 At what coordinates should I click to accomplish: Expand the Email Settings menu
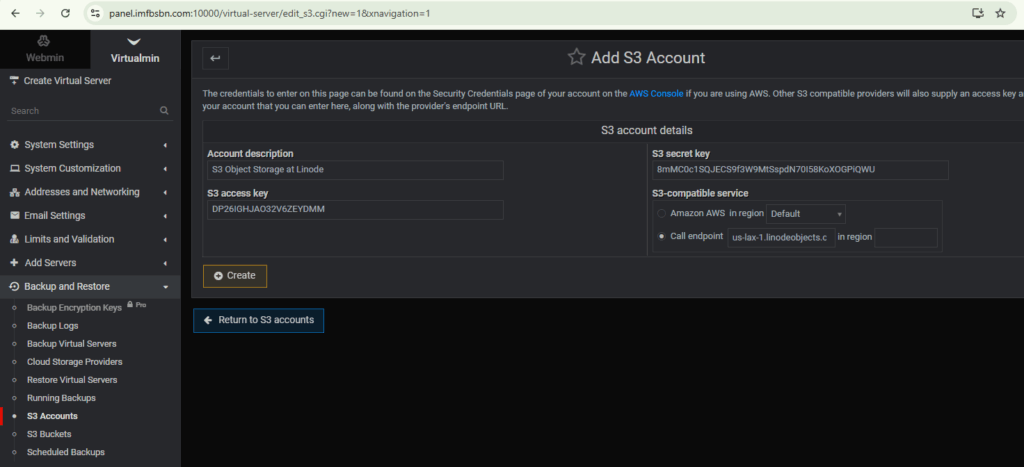89,216
